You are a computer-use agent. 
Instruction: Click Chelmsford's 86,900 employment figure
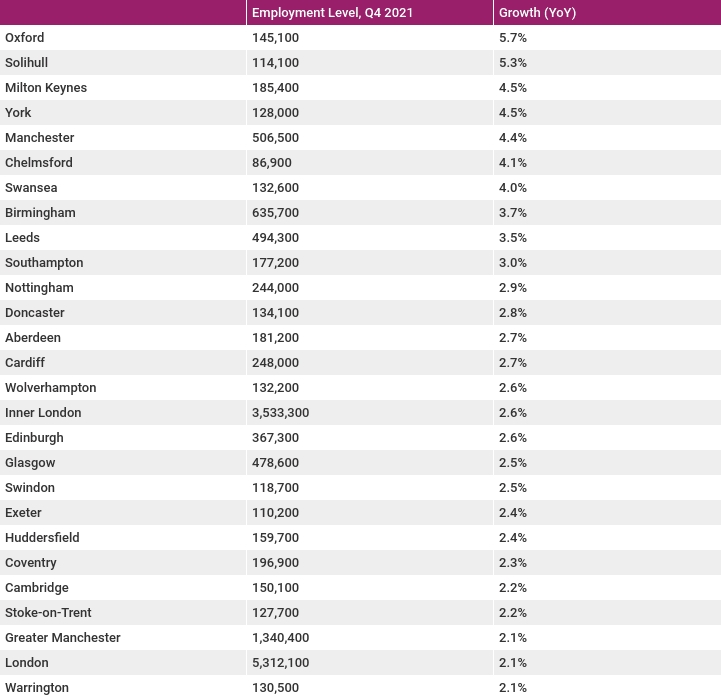(x=272, y=162)
